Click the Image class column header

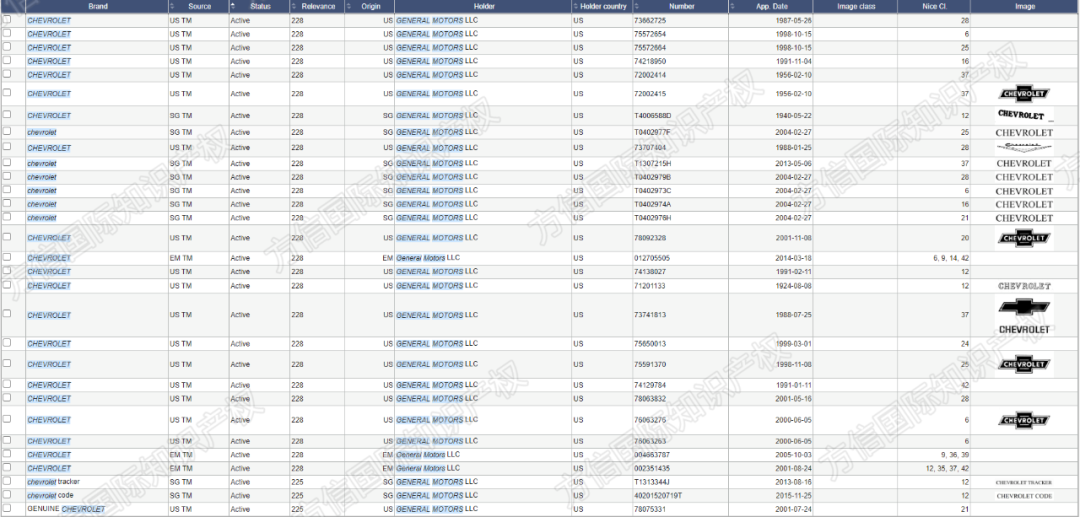coord(855,6)
